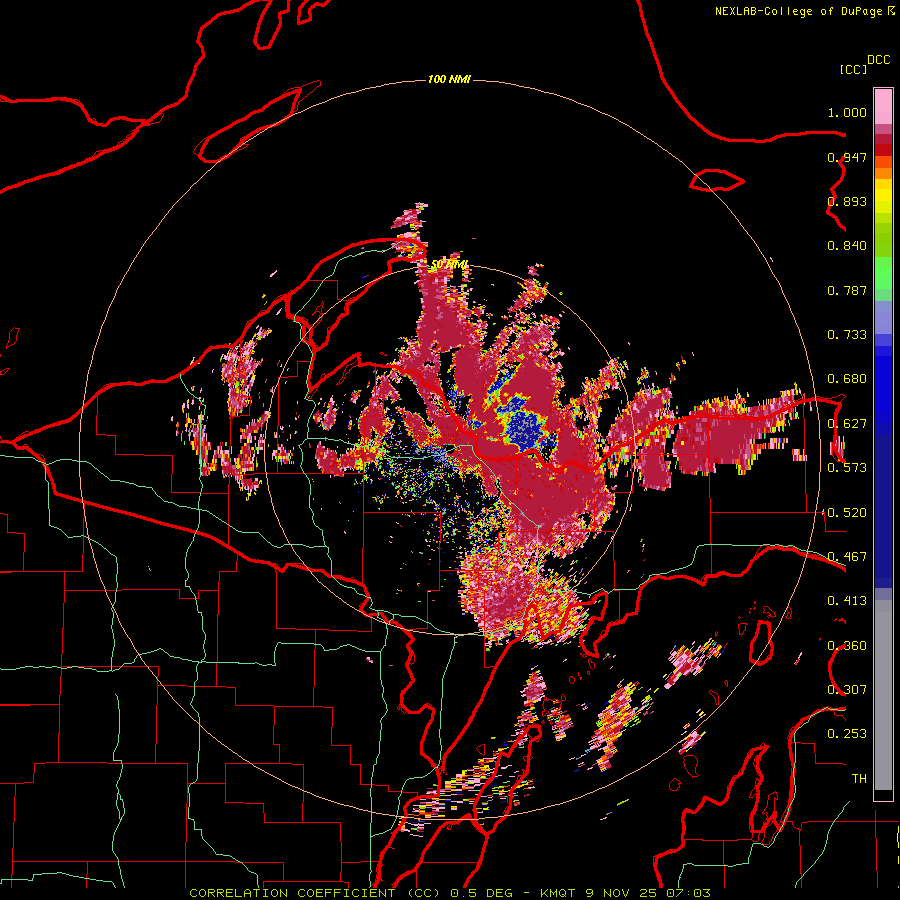Select the 0.733 scale value
Image resolution: width=900 pixels, height=900 pixels.
(847, 335)
